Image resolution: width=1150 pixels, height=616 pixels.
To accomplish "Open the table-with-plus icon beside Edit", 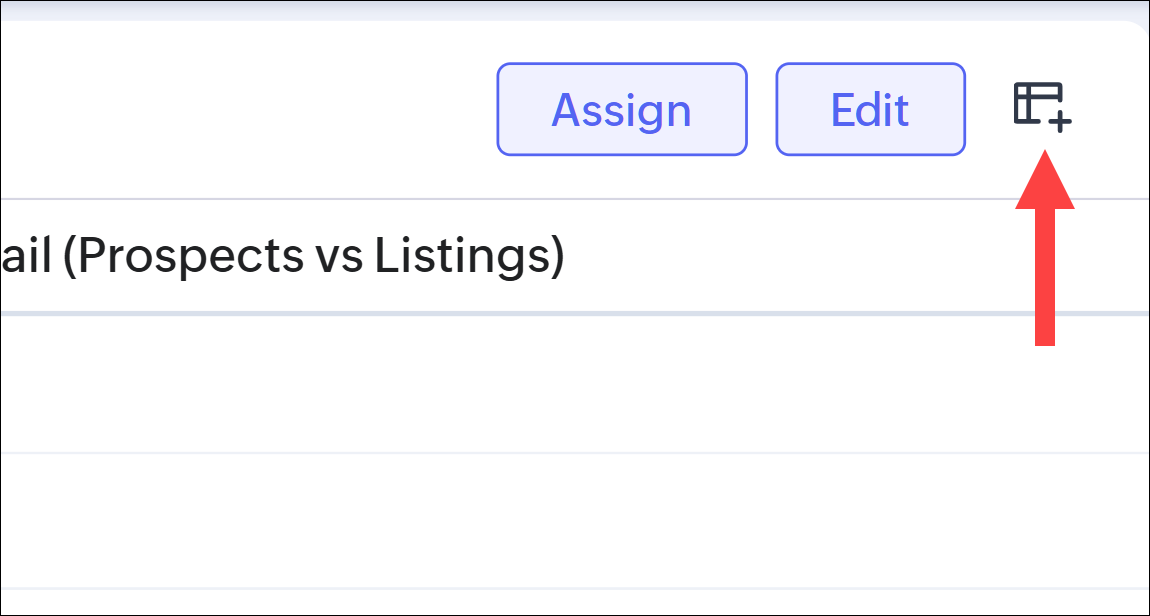I will pyautogui.click(x=1042, y=106).
